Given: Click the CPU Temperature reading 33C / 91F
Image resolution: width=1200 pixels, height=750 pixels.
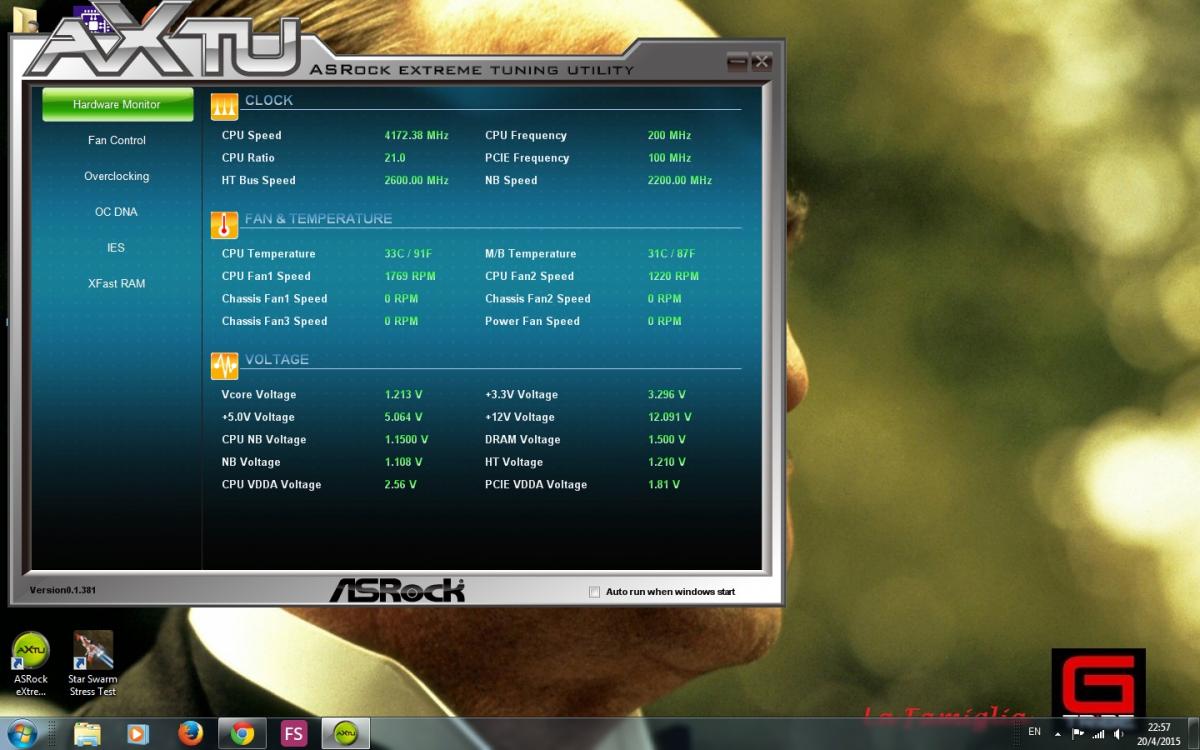Looking at the screenshot, I should click(408, 254).
